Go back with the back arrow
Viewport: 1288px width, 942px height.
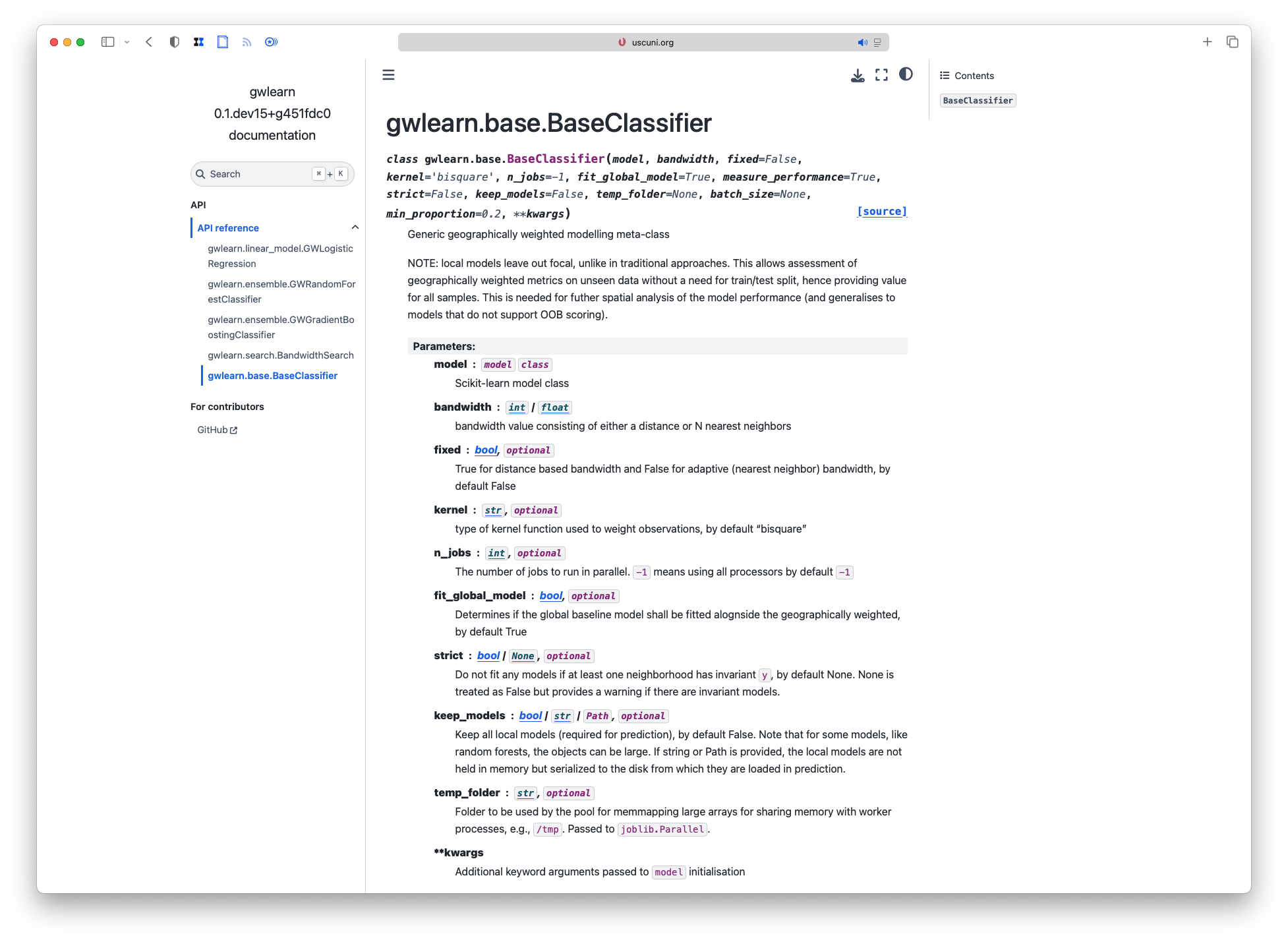pyautogui.click(x=149, y=42)
